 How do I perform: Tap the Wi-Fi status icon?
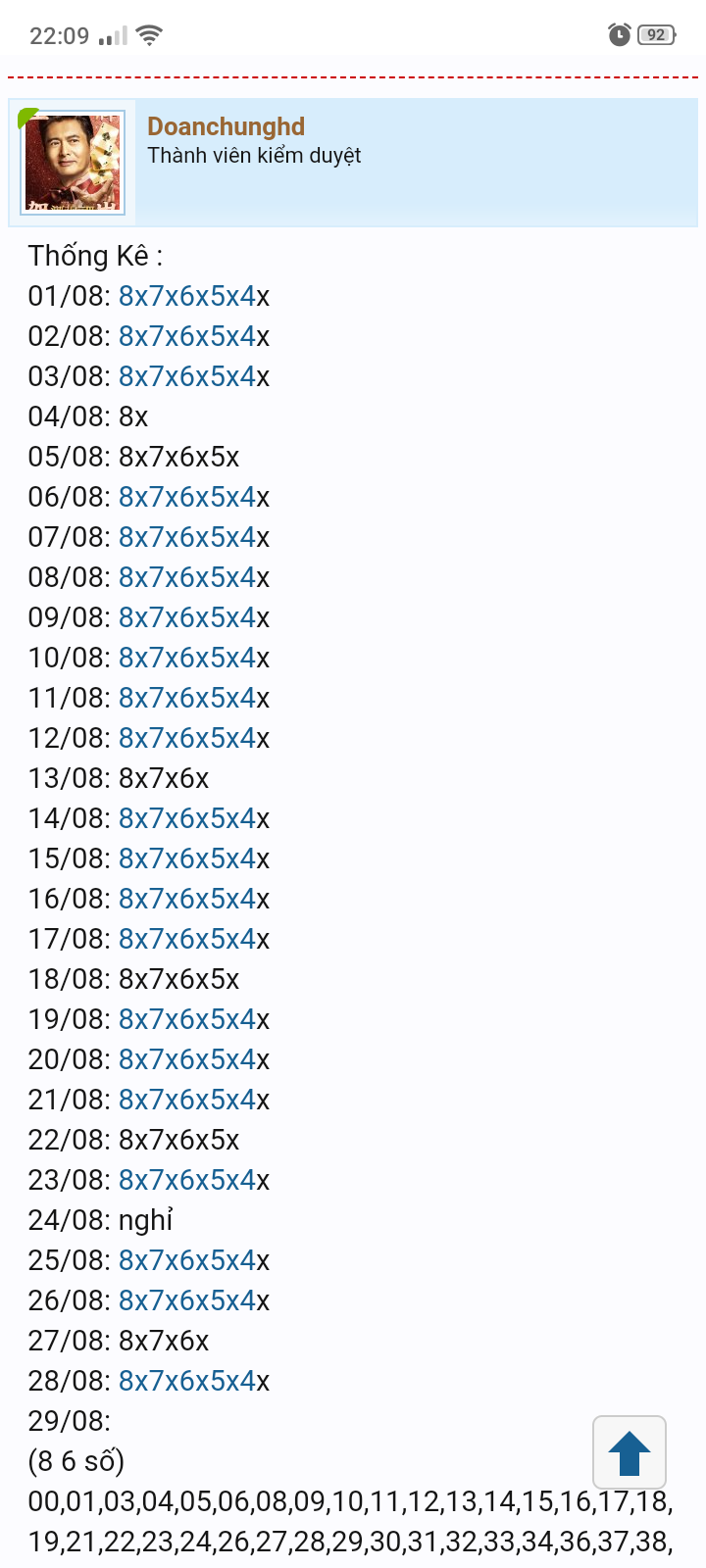point(150,36)
